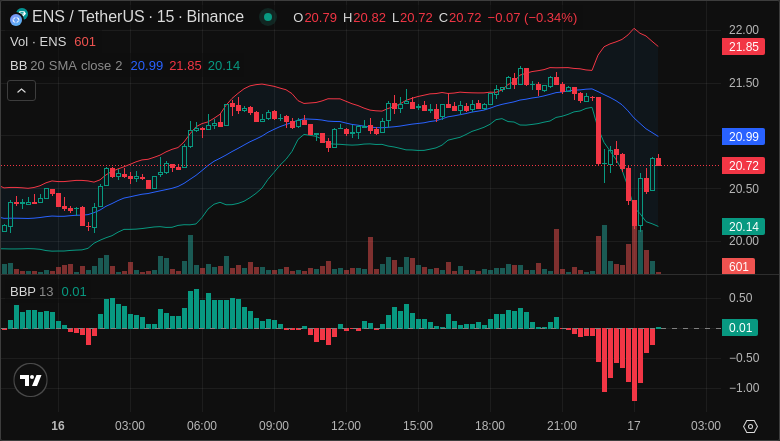780x441 pixels.
Task: Click the 601 volume axis label
Action: [738, 266]
